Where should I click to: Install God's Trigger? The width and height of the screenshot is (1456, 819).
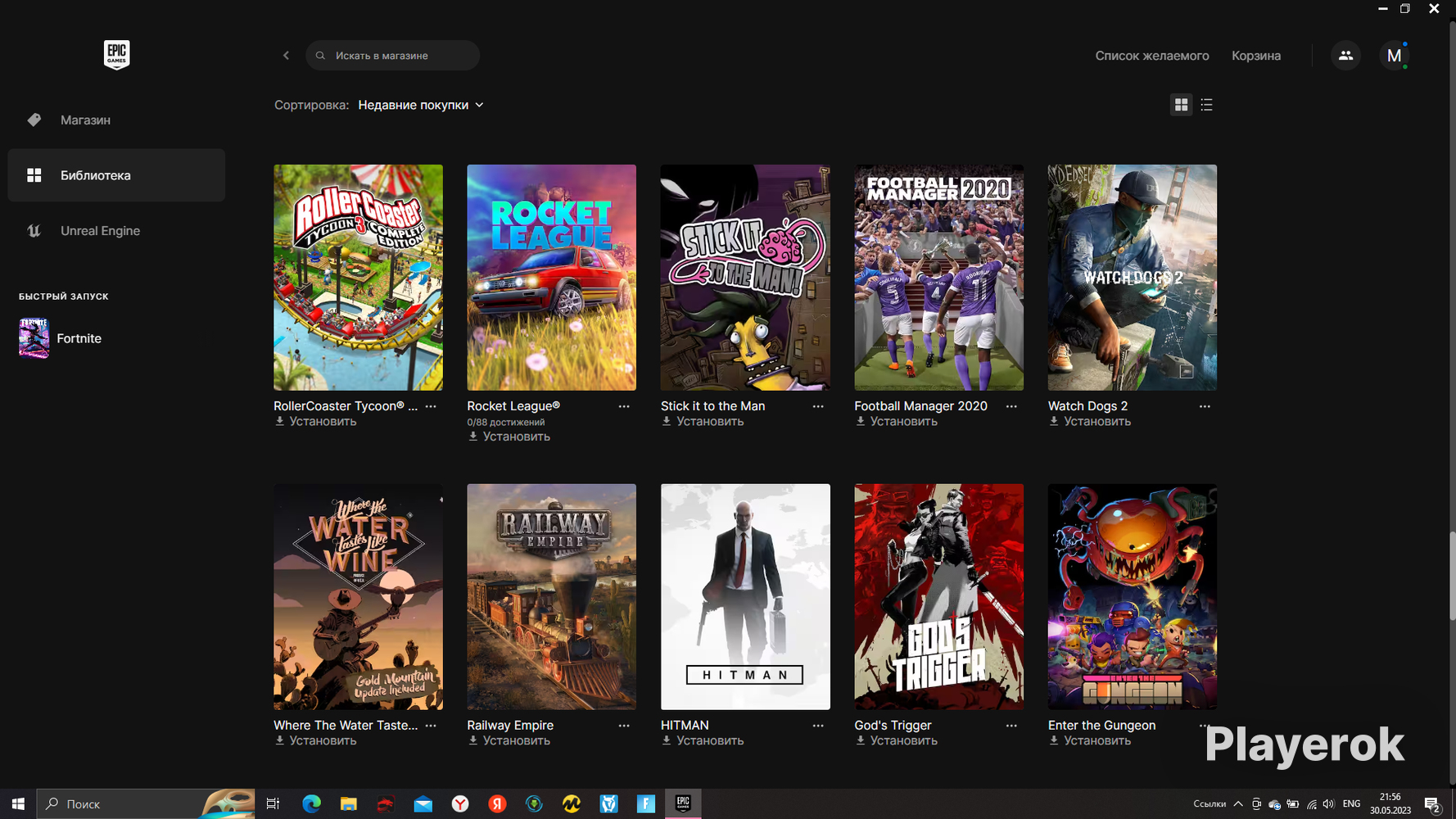click(896, 741)
